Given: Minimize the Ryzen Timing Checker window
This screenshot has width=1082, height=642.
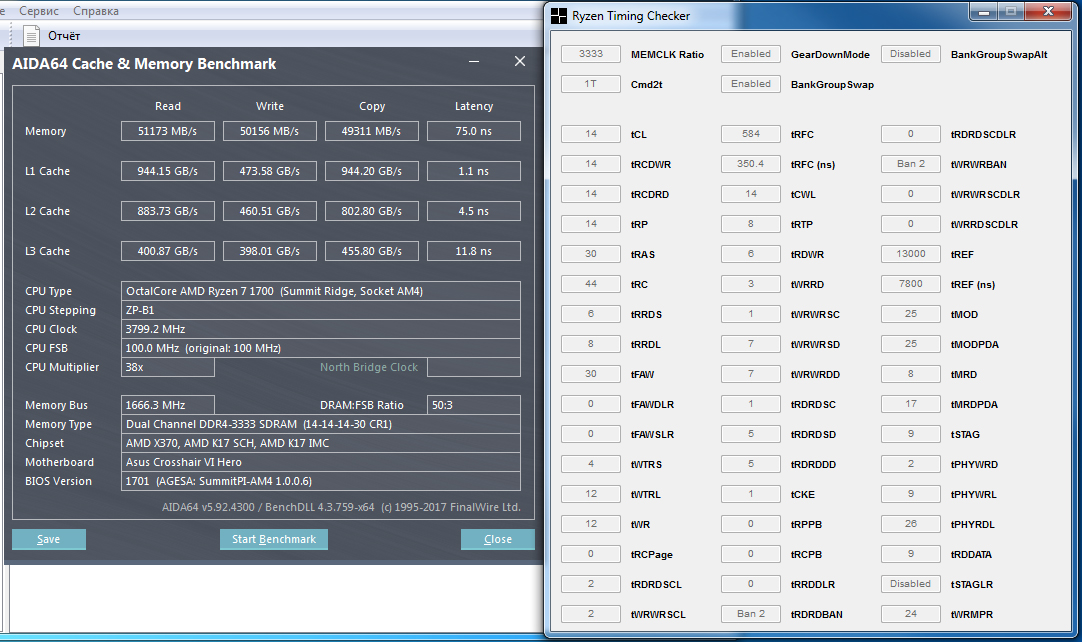Looking at the screenshot, I should [x=984, y=12].
